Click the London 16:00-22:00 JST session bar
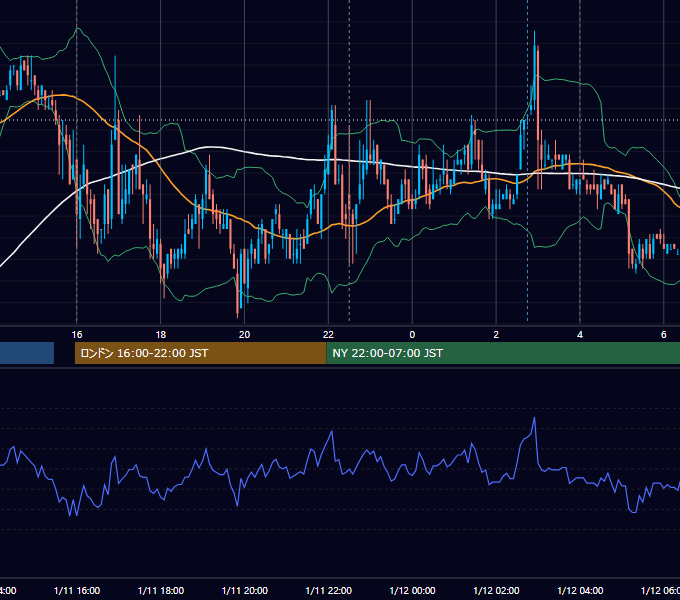Viewport: 680px width, 600px height. [x=200, y=353]
